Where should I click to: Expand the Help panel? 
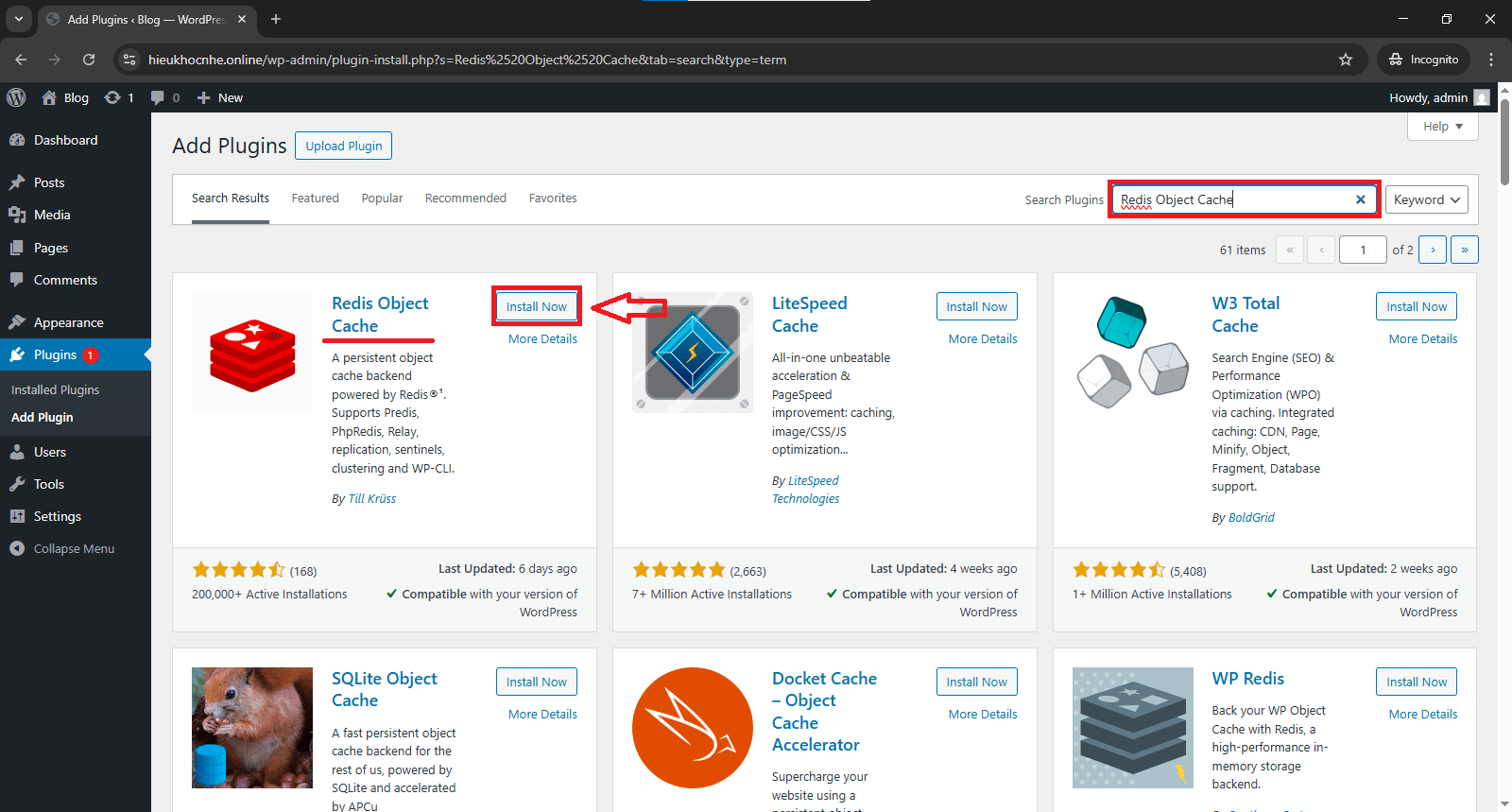[1442, 127]
